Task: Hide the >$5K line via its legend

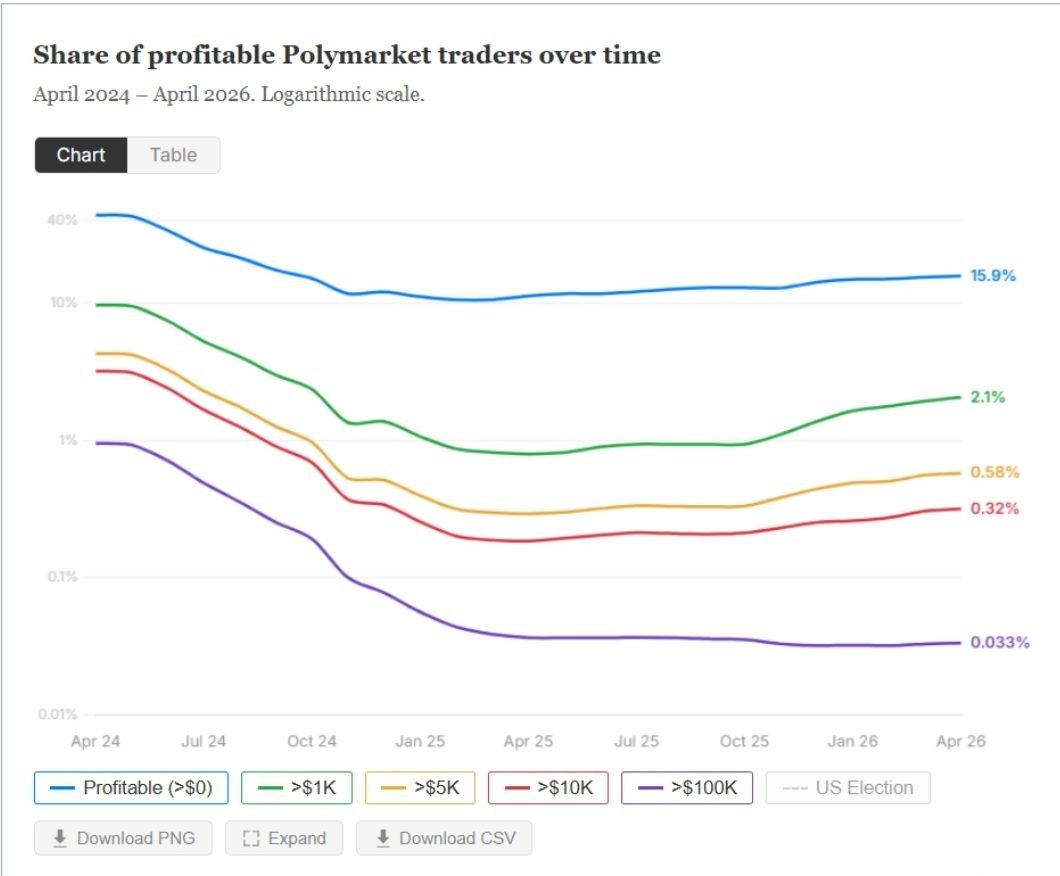Action: pyautogui.click(x=419, y=788)
